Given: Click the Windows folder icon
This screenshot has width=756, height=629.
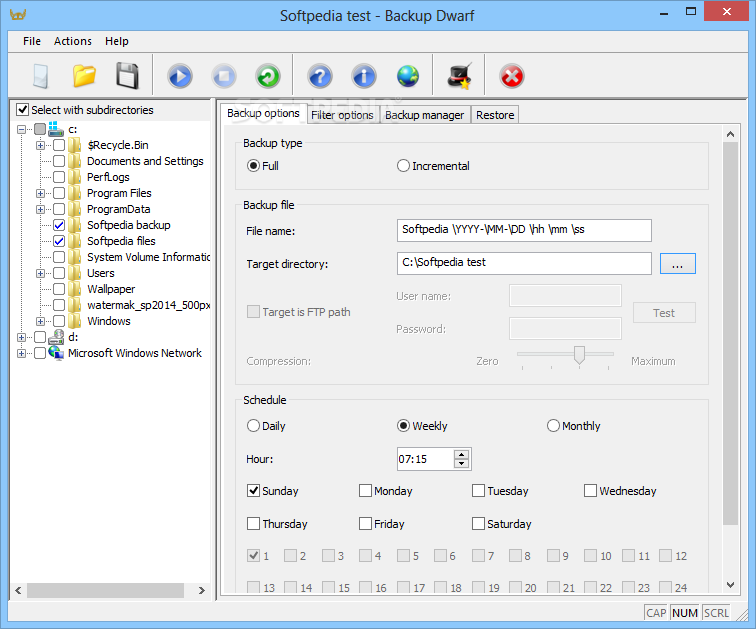Looking at the screenshot, I should [x=75, y=321].
